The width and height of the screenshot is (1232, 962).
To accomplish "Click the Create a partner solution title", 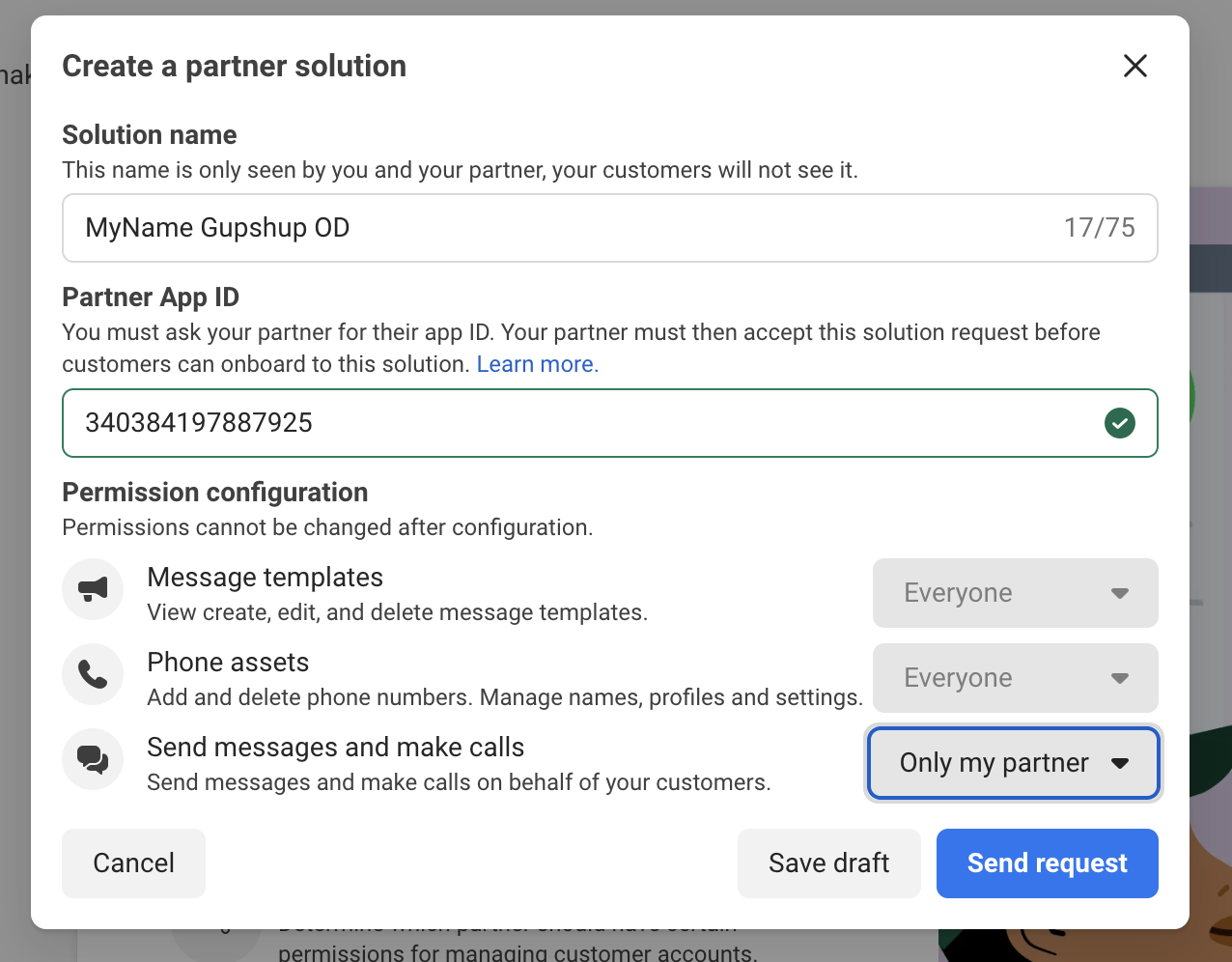I will tap(235, 67).
